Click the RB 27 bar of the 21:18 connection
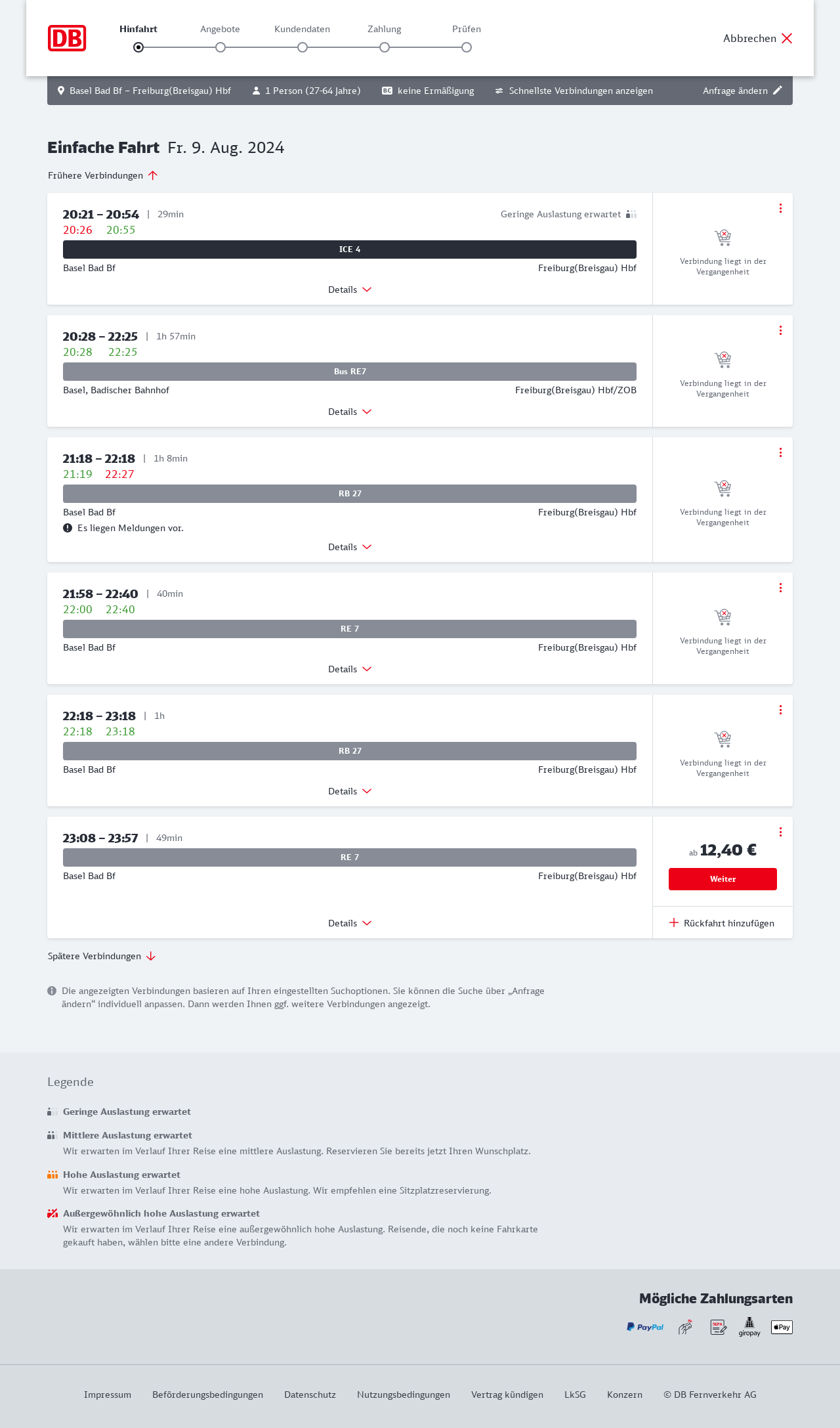This screenshot has height=1428, width=840. point(350,494)
